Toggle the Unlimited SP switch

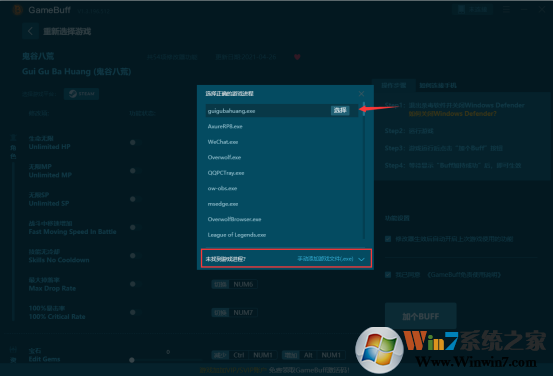coord(135,199)
